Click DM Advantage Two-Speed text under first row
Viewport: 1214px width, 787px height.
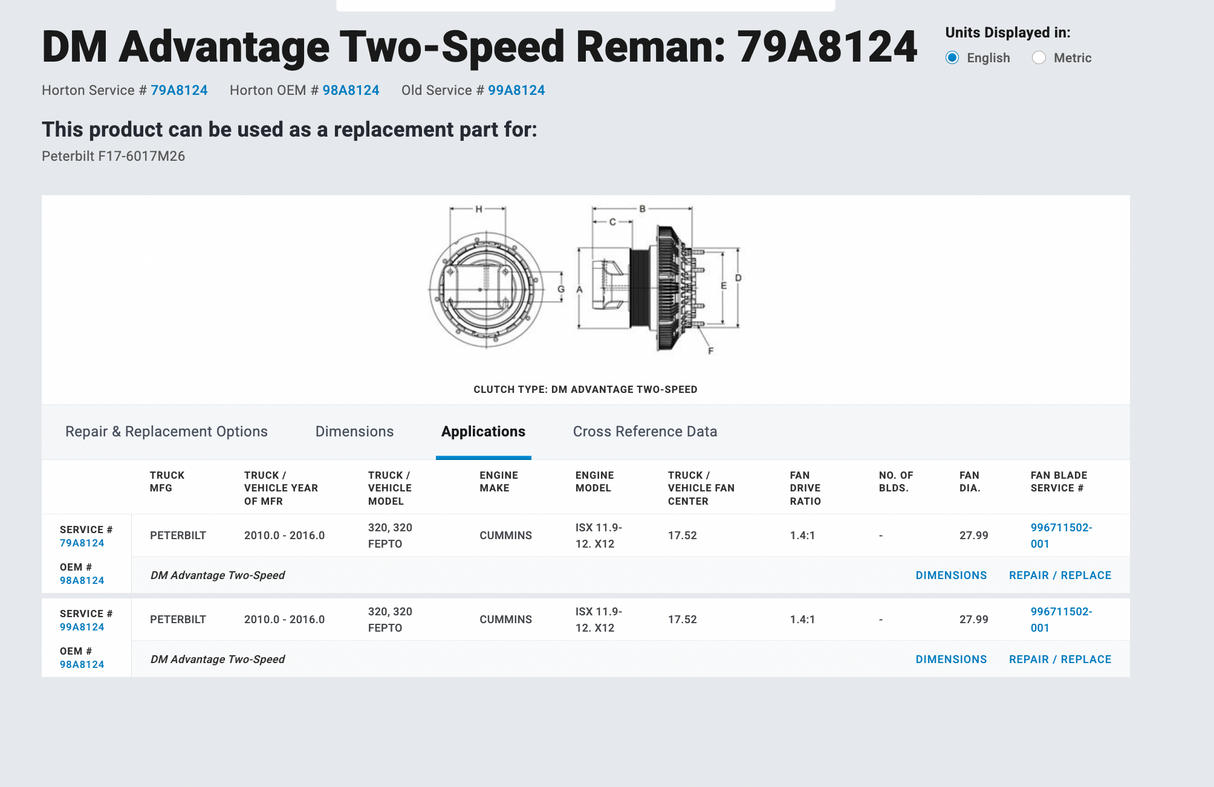218,575
